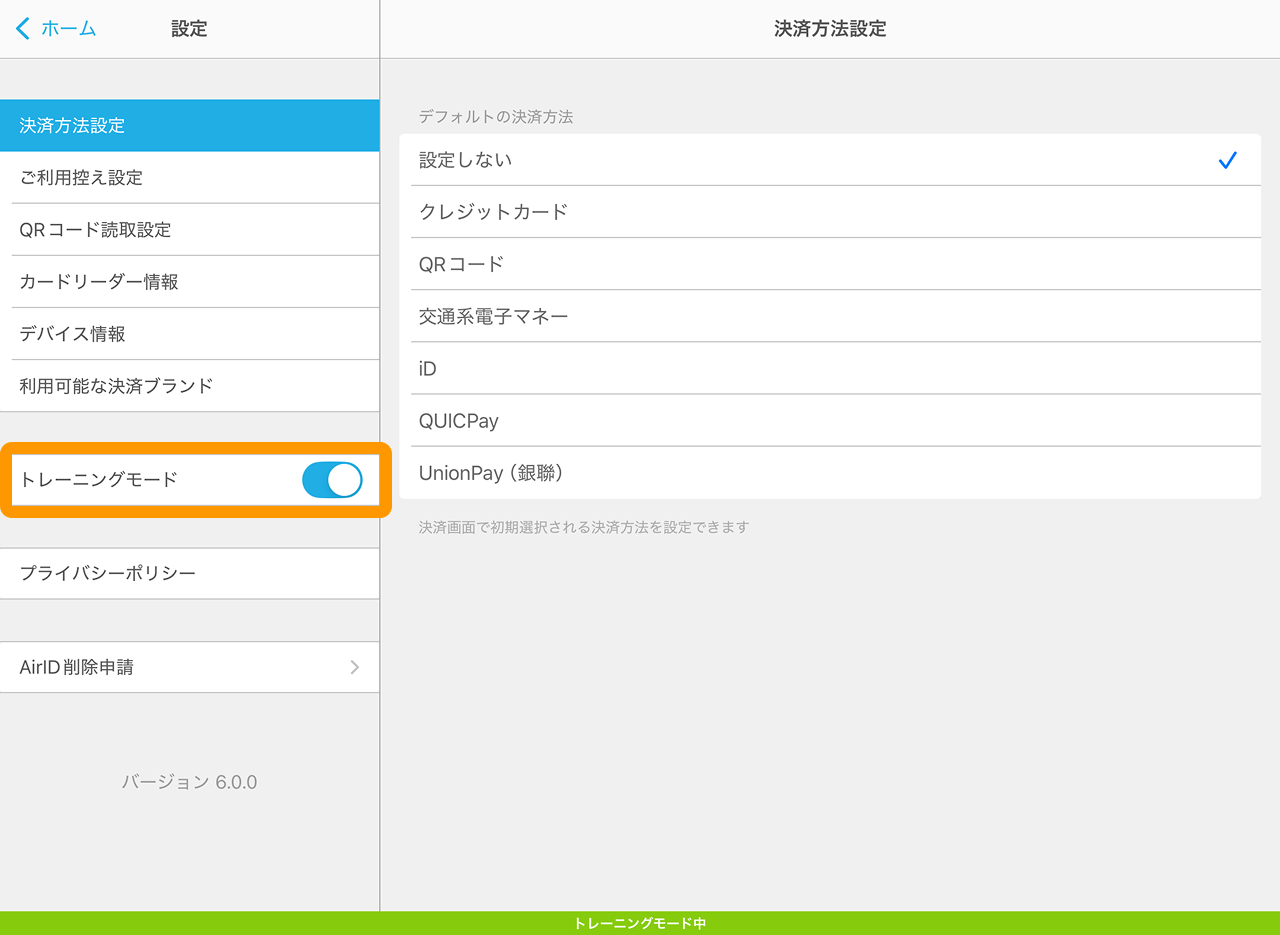Show カードリーダー情報
This screenshot has width=1280, height=935.
click(190, 282)
